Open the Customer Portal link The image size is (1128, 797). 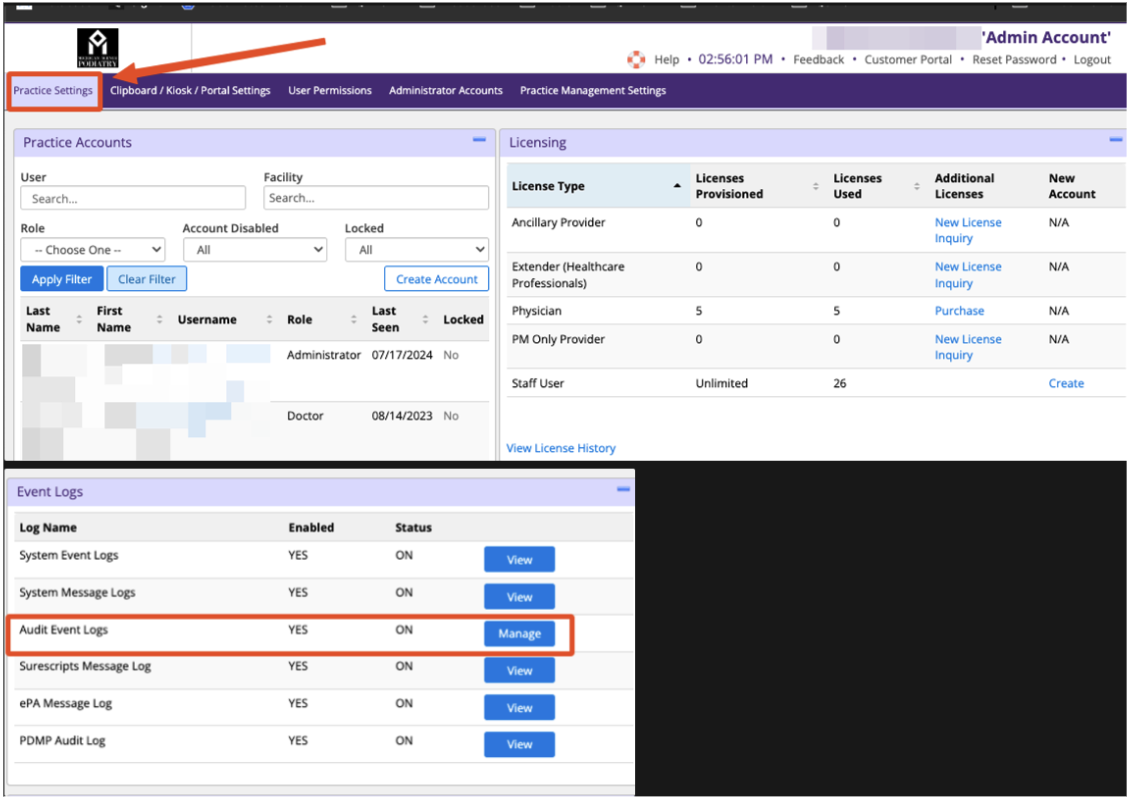(908, 60)
